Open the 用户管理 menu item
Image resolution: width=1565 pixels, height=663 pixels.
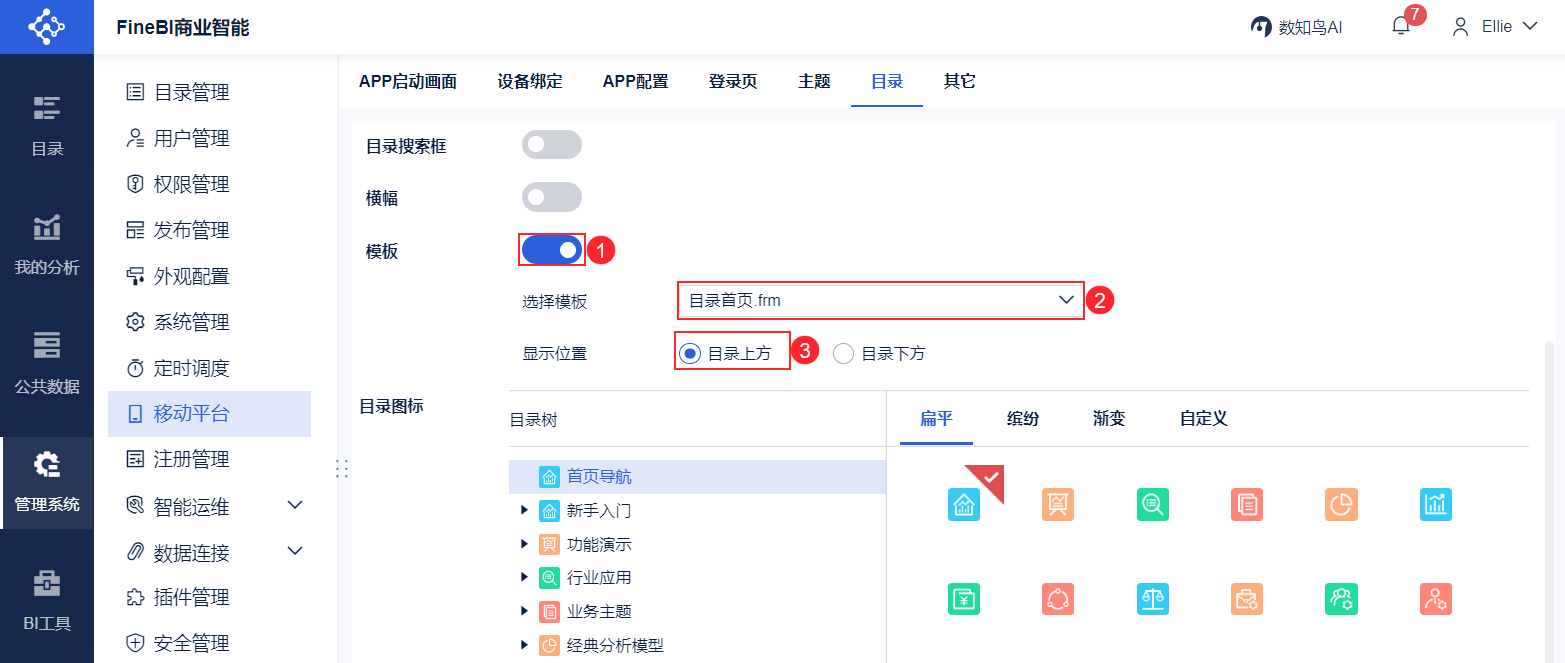tap(191, 138)
